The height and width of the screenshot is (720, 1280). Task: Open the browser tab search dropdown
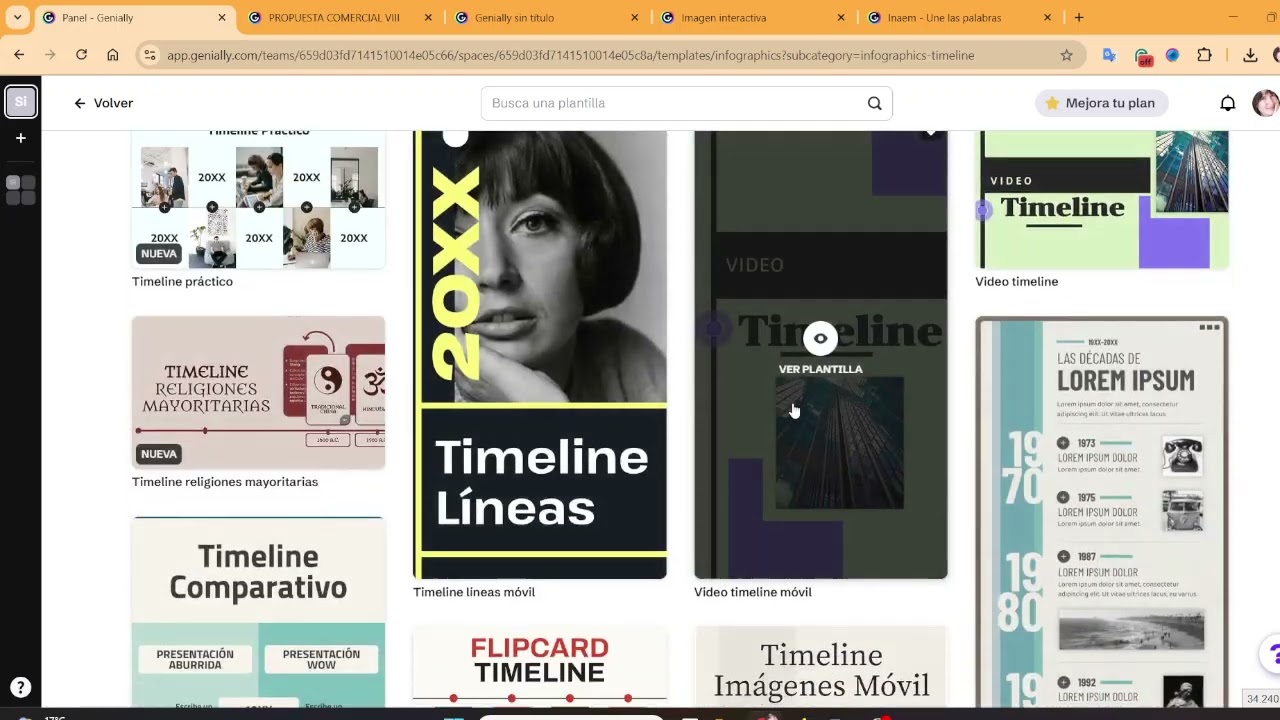point(17,17)
